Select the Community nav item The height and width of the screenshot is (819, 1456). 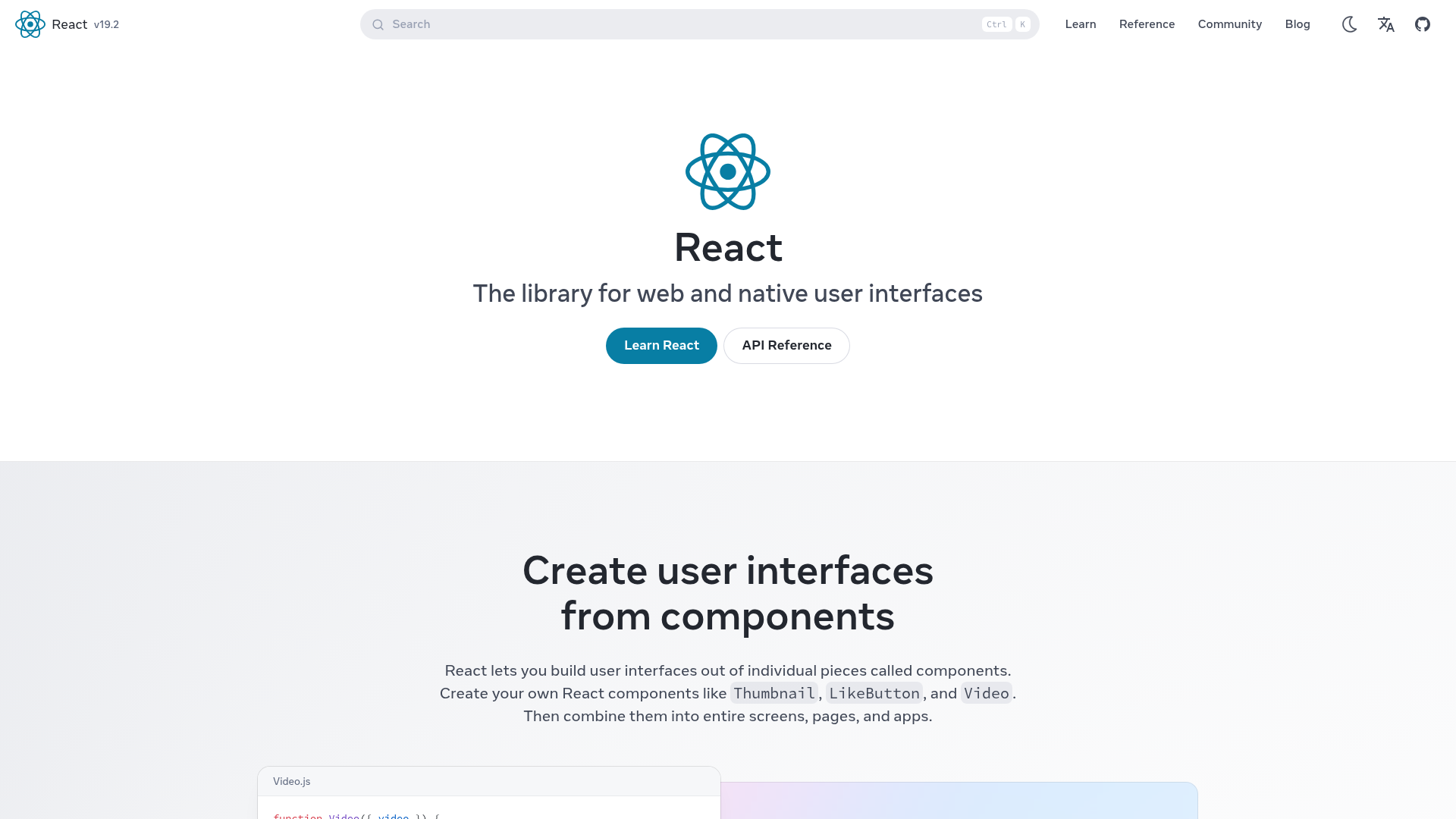[x=1229, y=24]
